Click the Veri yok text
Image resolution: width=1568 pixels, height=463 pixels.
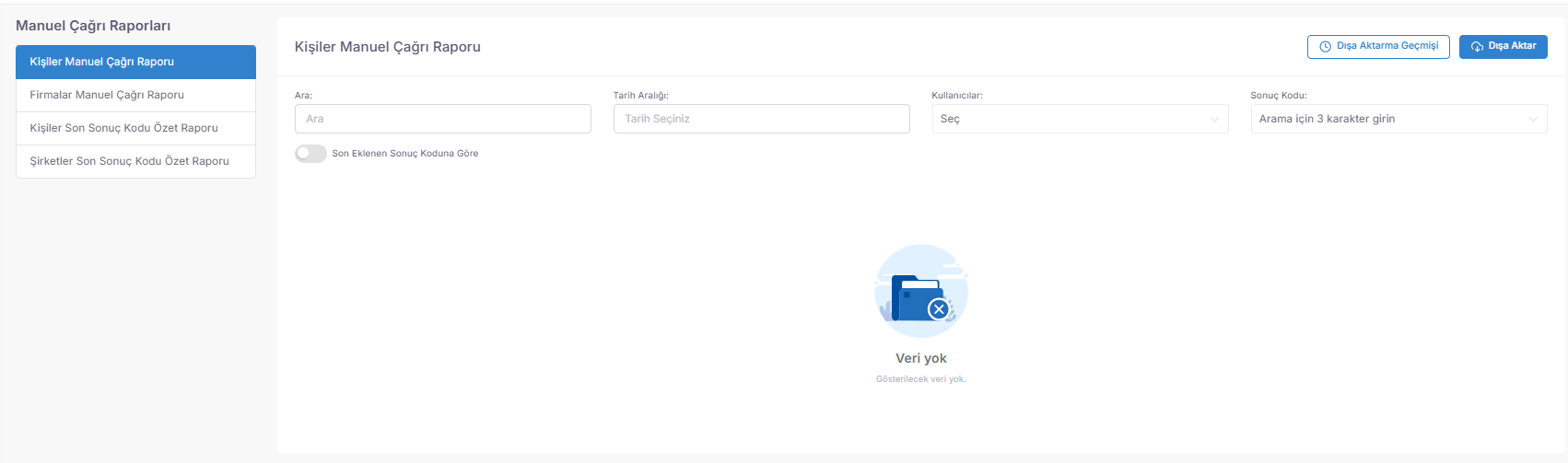pyautogui.click(x=921, y=358)
